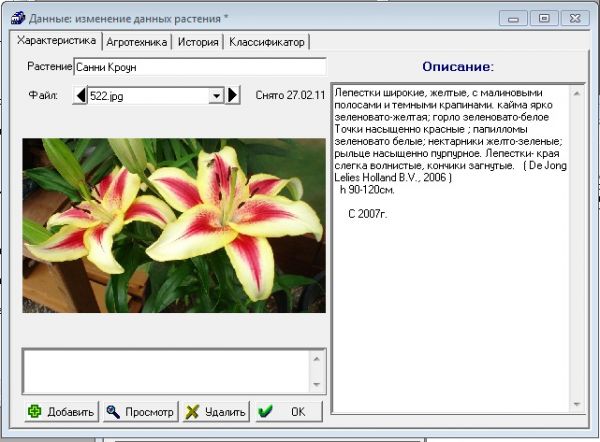
Task: Click the Просмотр button
Action: tap(140, 412)
